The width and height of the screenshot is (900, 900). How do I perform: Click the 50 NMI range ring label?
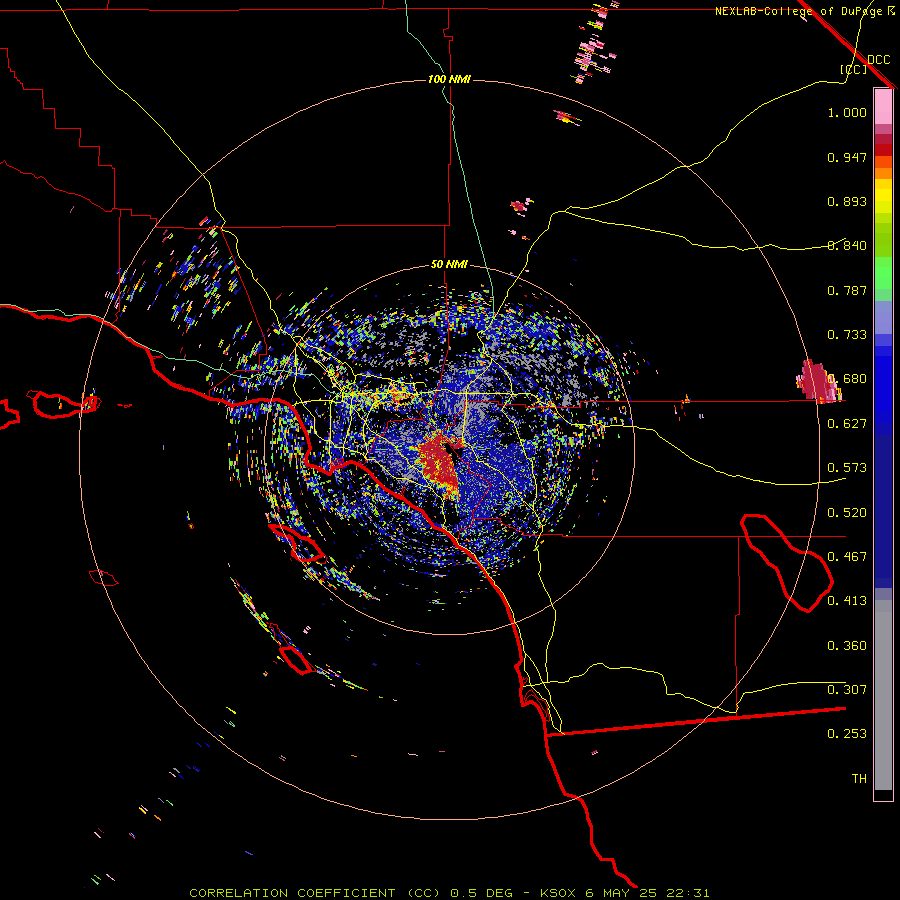(449, 265)
